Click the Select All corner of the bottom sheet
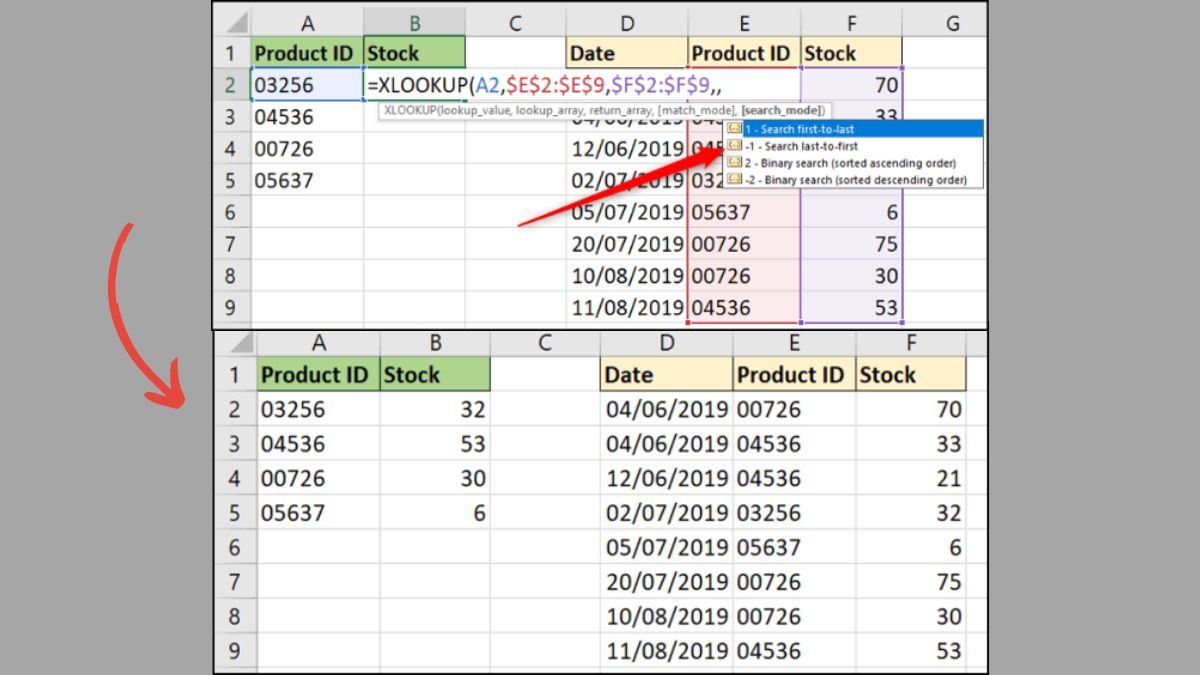Viewport: 1200px width, 675px height. point(241,342)
